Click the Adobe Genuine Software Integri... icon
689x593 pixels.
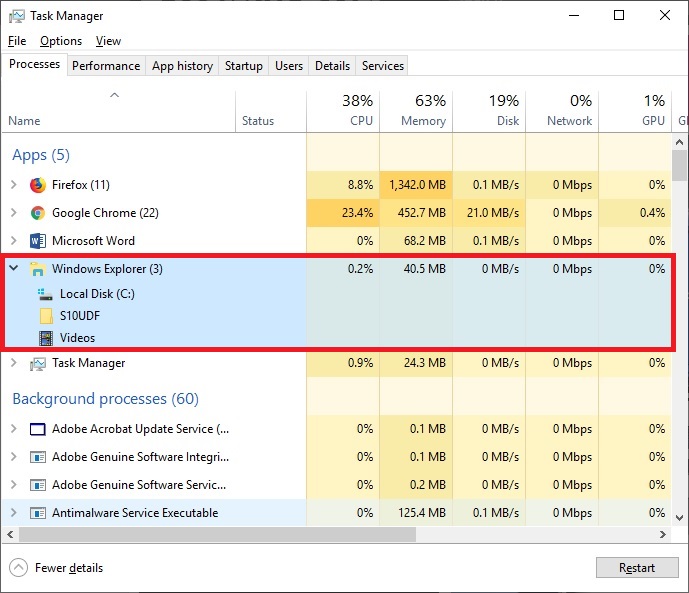(x=38, y=457)
